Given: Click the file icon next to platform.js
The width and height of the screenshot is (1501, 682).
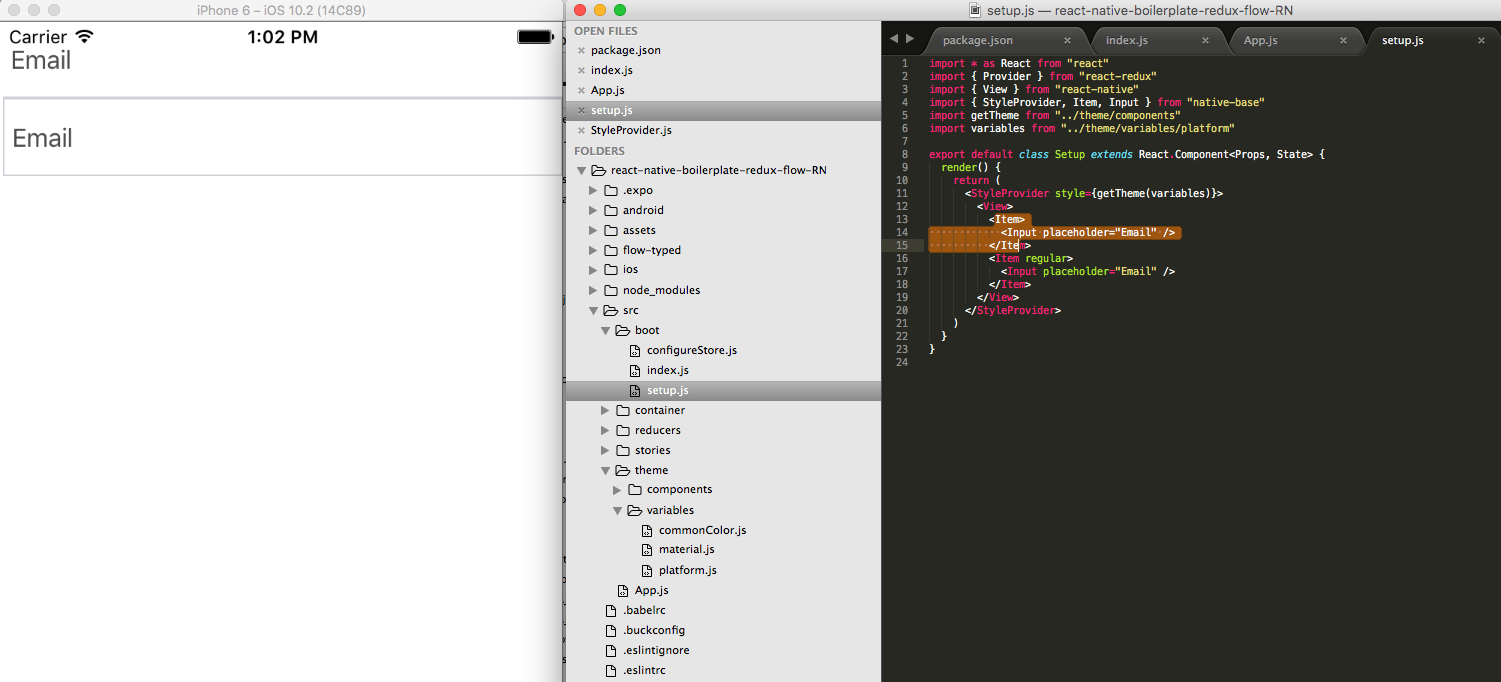Looking at the screenshot, I should (646, 570).
